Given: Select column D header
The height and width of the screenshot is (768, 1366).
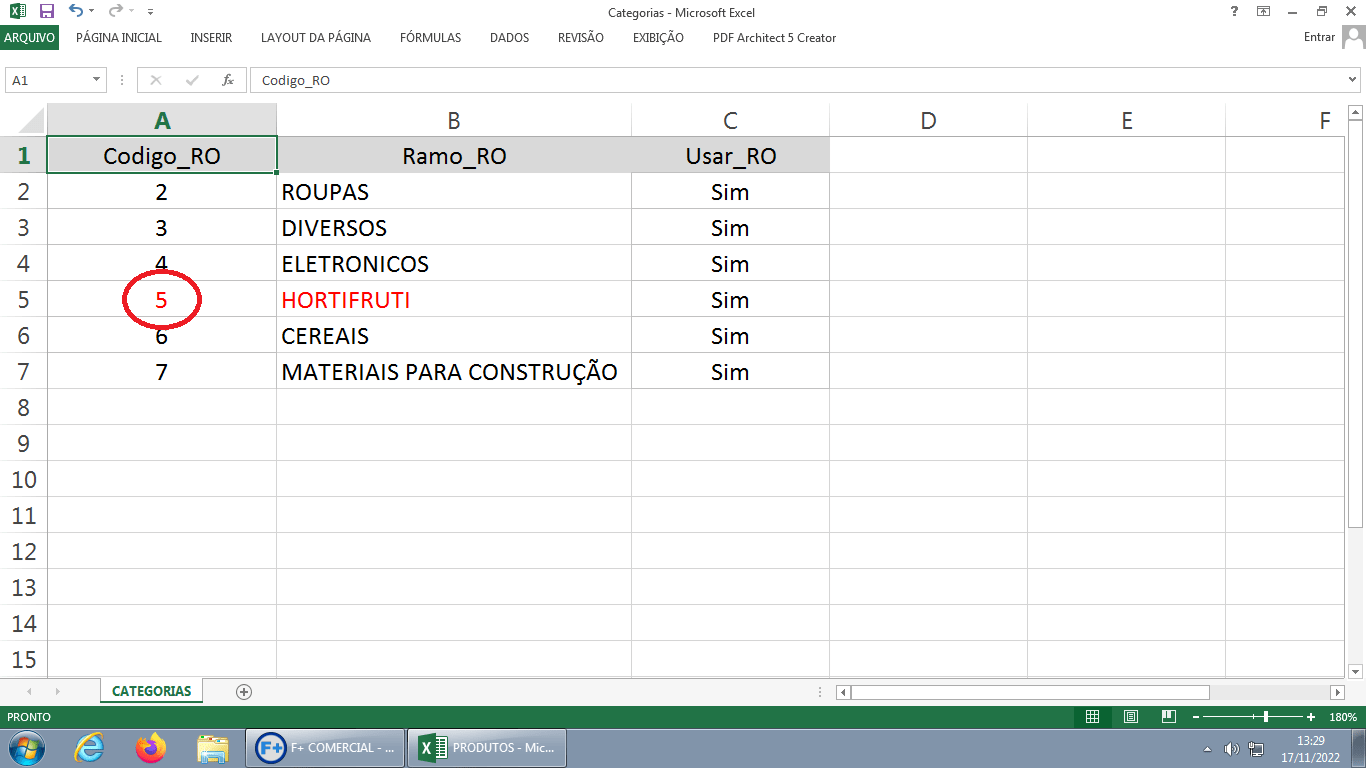Looking at the screenshot, I should (x=928, y=121).
